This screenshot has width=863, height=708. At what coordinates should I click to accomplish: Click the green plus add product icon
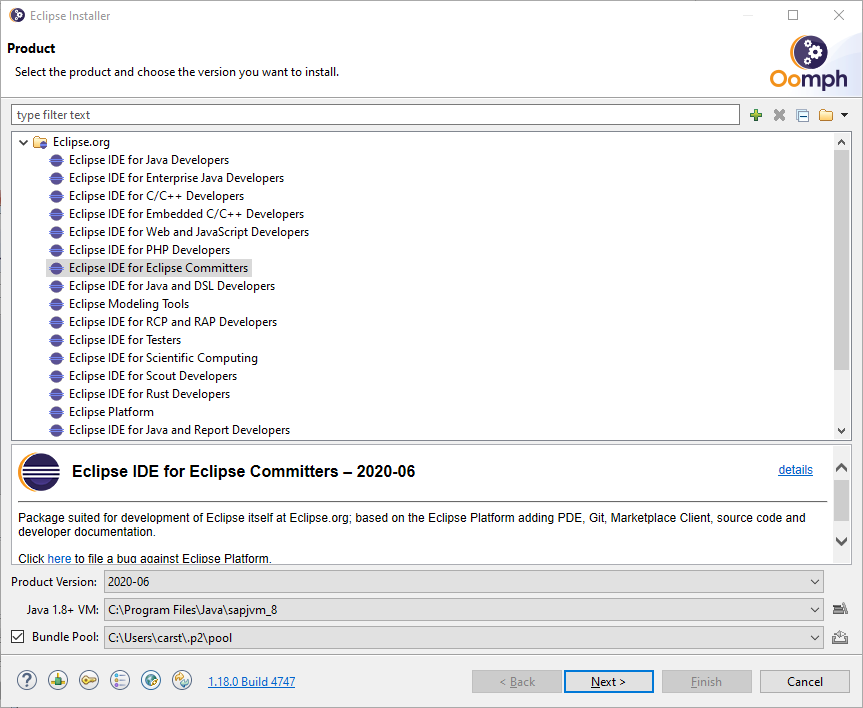pyautogui.click(x=756, y=115)
